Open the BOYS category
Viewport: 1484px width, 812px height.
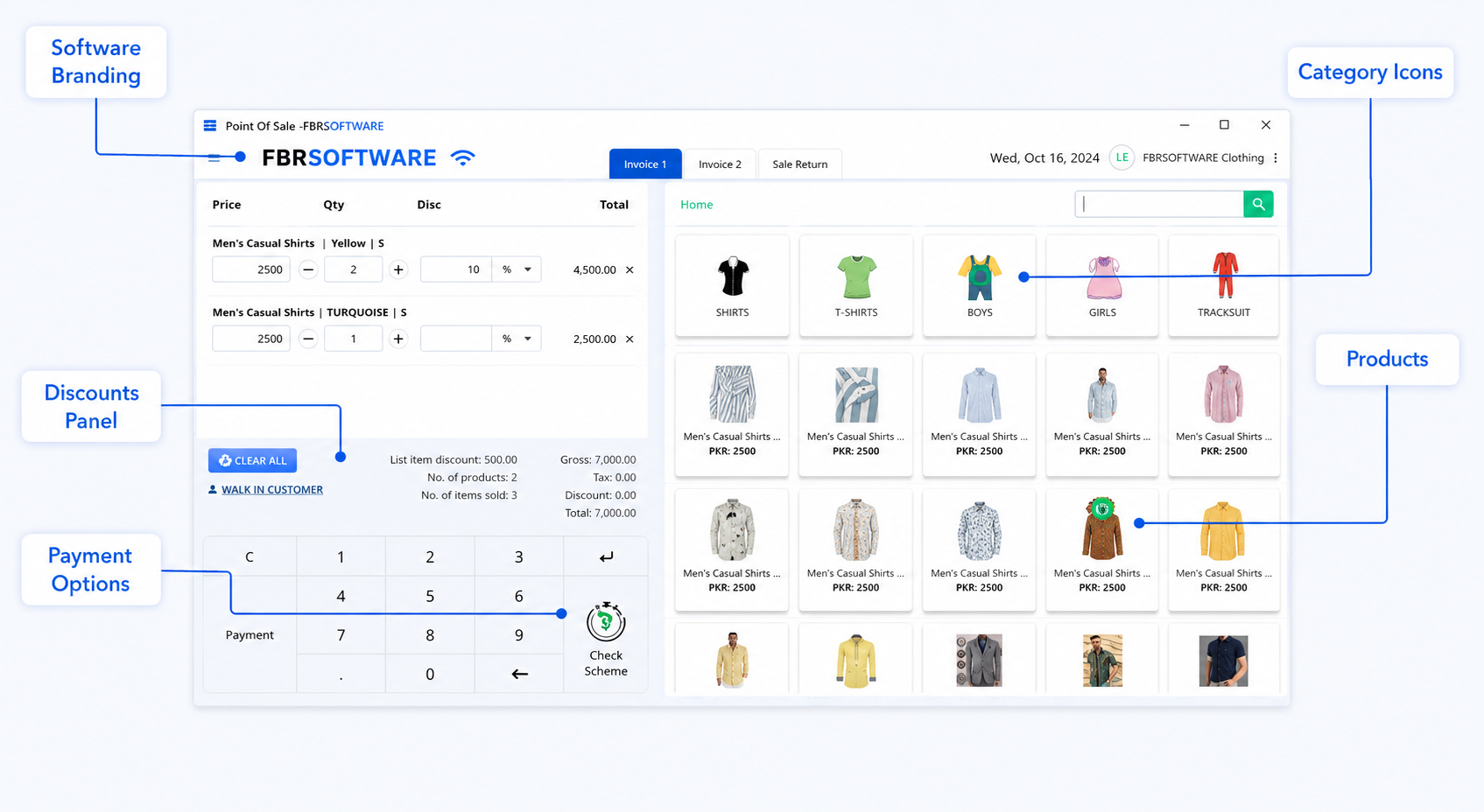pyautogui.click(x=979, y=285)
